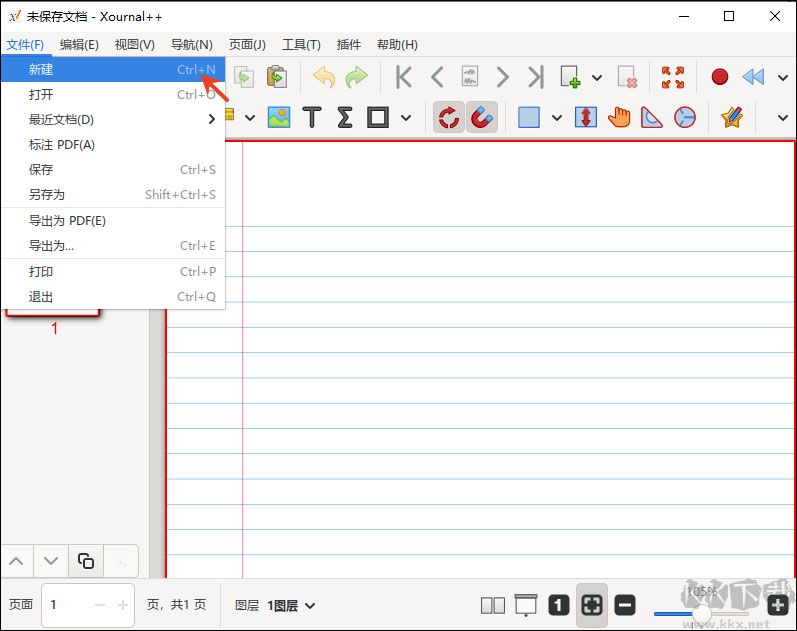Zoom out with minus button

tap(625, 606)
